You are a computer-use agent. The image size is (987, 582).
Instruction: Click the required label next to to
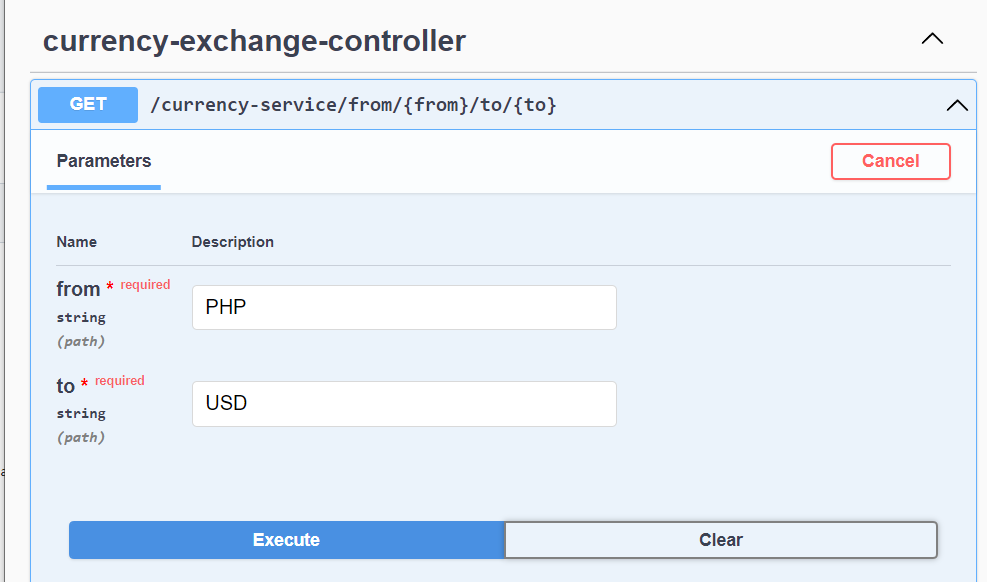(119, 380)
